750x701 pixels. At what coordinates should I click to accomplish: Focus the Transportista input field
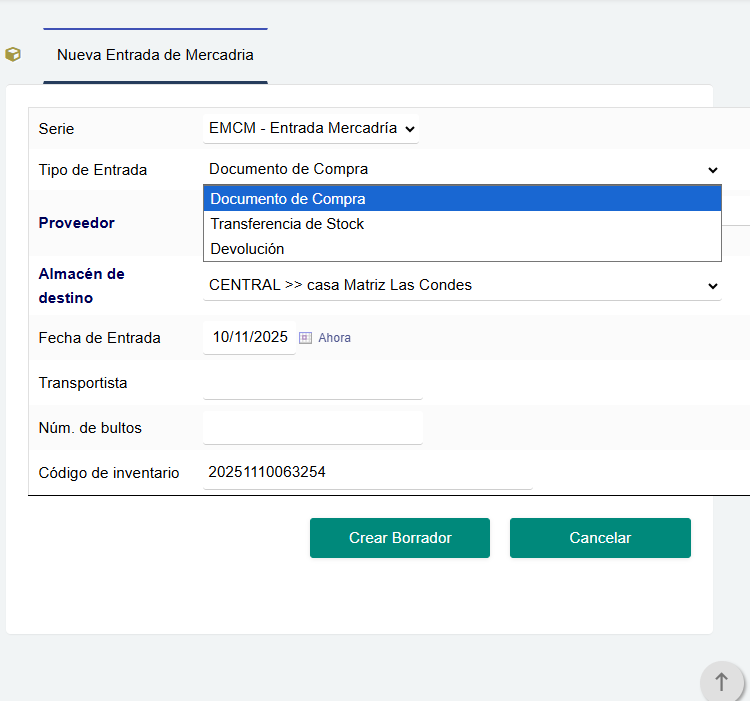(x=313, y=383)
